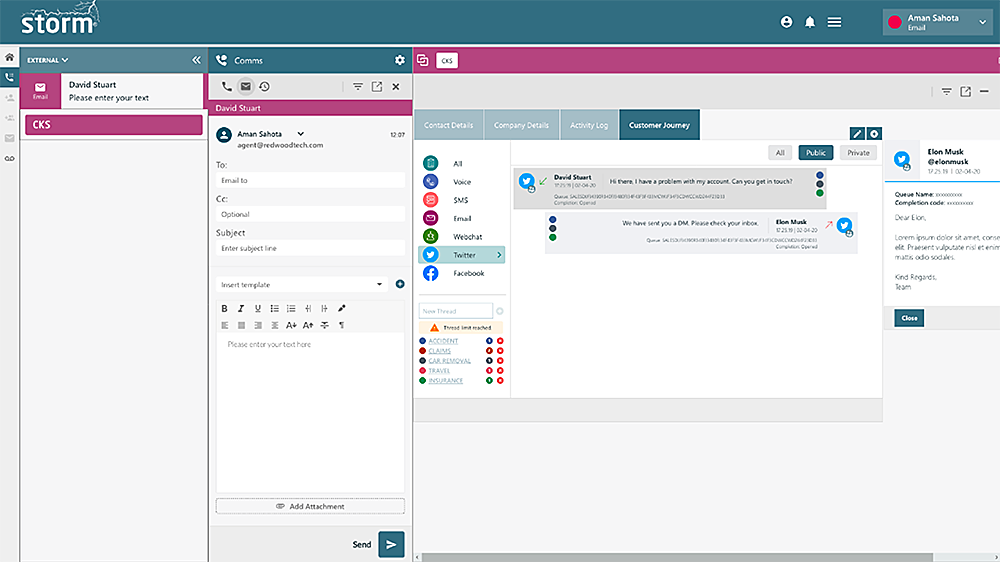The height and width of the screenshot is (562, 1000).
Task: Open the hamburger menu in the top bar
Action: click(x=834, y=22)
